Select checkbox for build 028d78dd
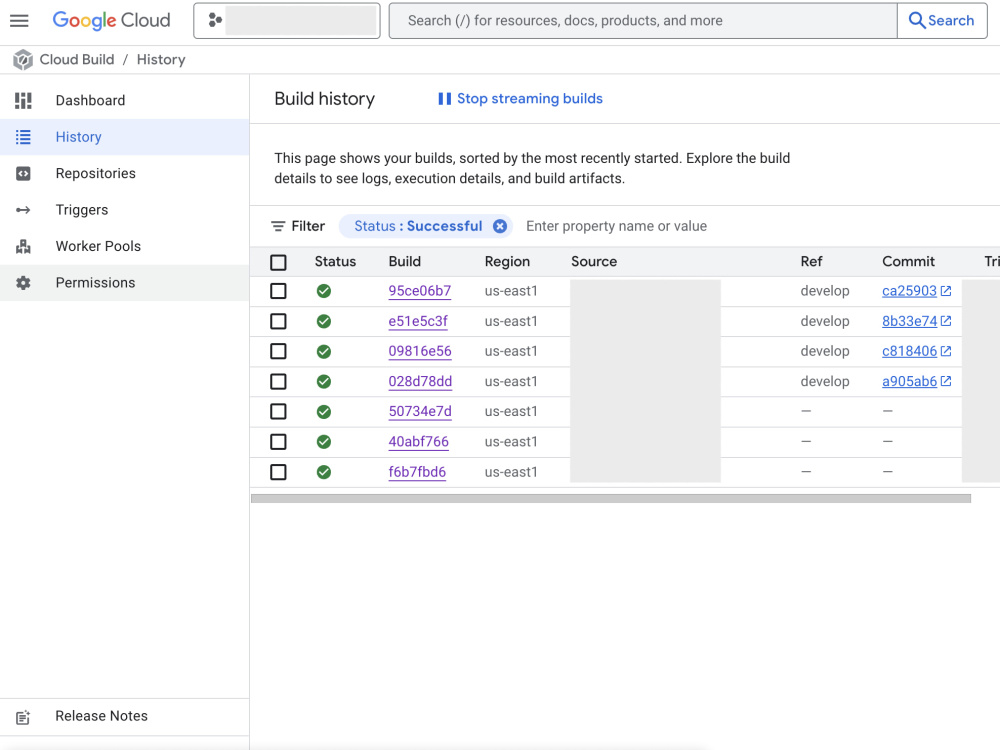 coord(278,381)
